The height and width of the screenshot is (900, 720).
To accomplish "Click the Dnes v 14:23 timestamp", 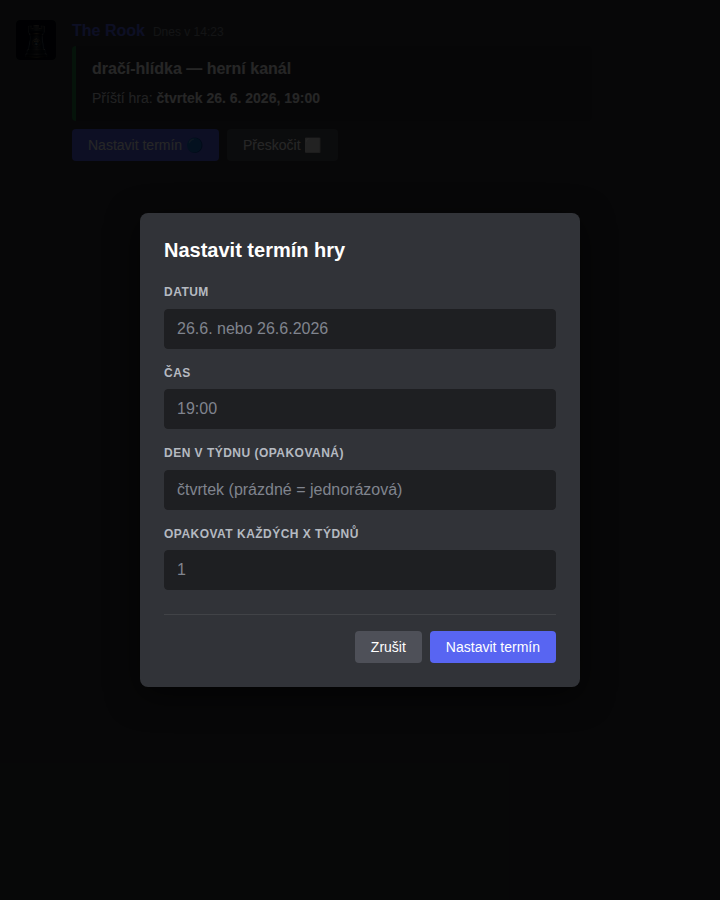I will (188, 32).
